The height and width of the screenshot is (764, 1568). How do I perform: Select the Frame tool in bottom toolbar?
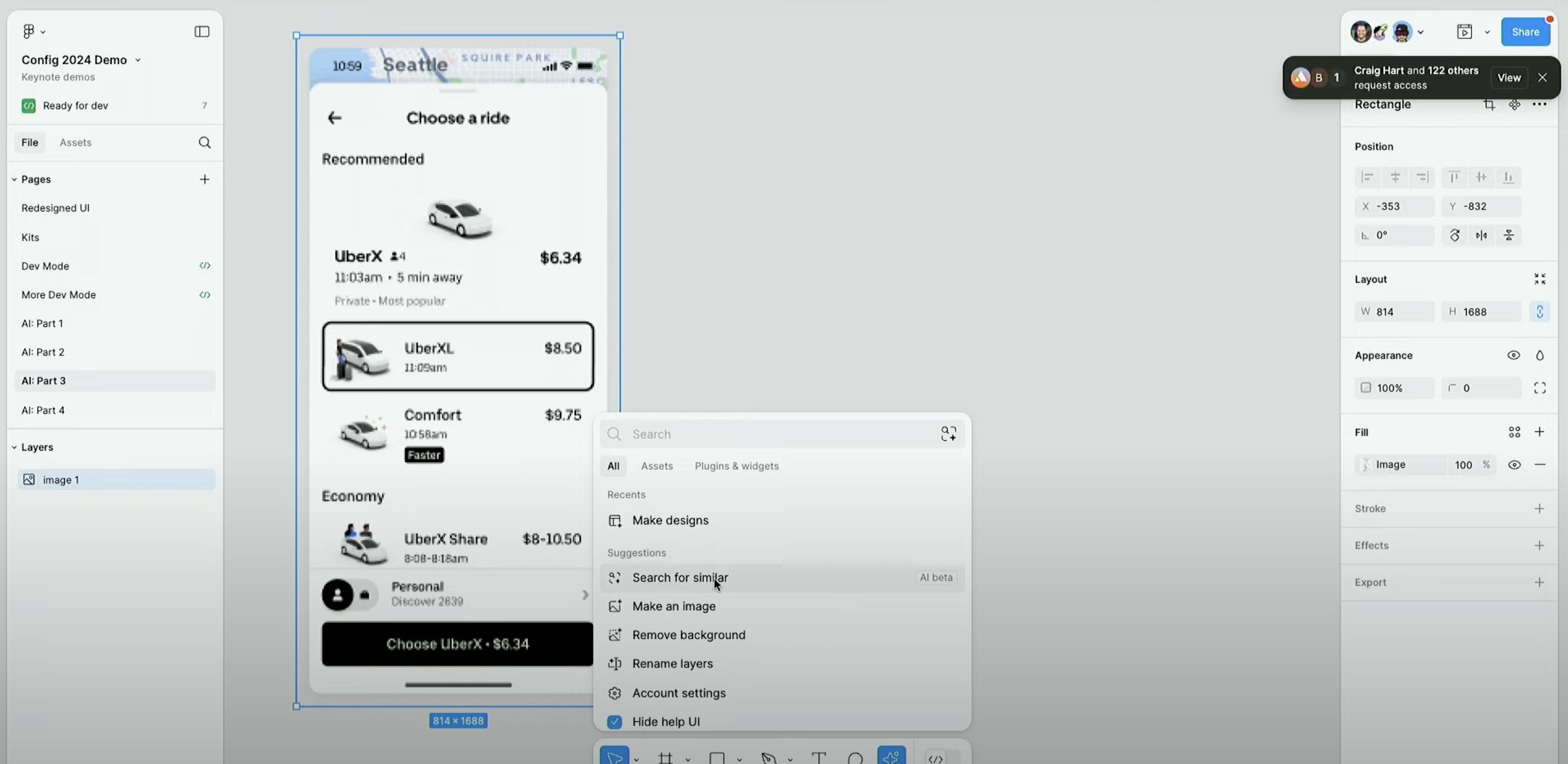coord(666,757)
